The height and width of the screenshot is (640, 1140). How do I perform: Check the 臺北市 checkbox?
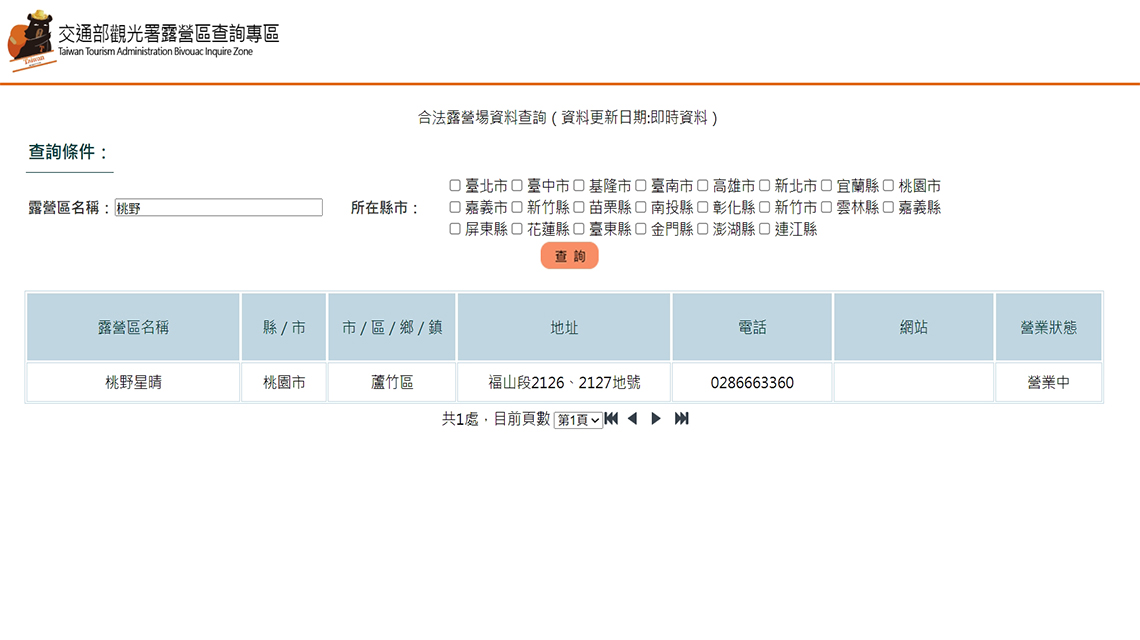click(x=455, y=186)
